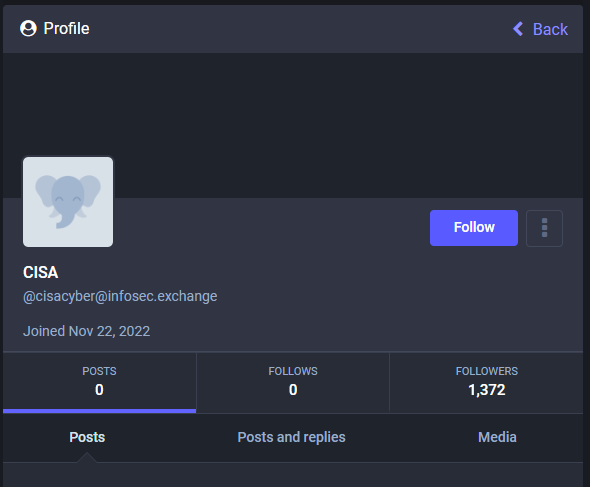This screenshot has width=590, height=487.
Task: Click the number 0 under Follows
Action: pyautogui.click(x=293, y=390)
